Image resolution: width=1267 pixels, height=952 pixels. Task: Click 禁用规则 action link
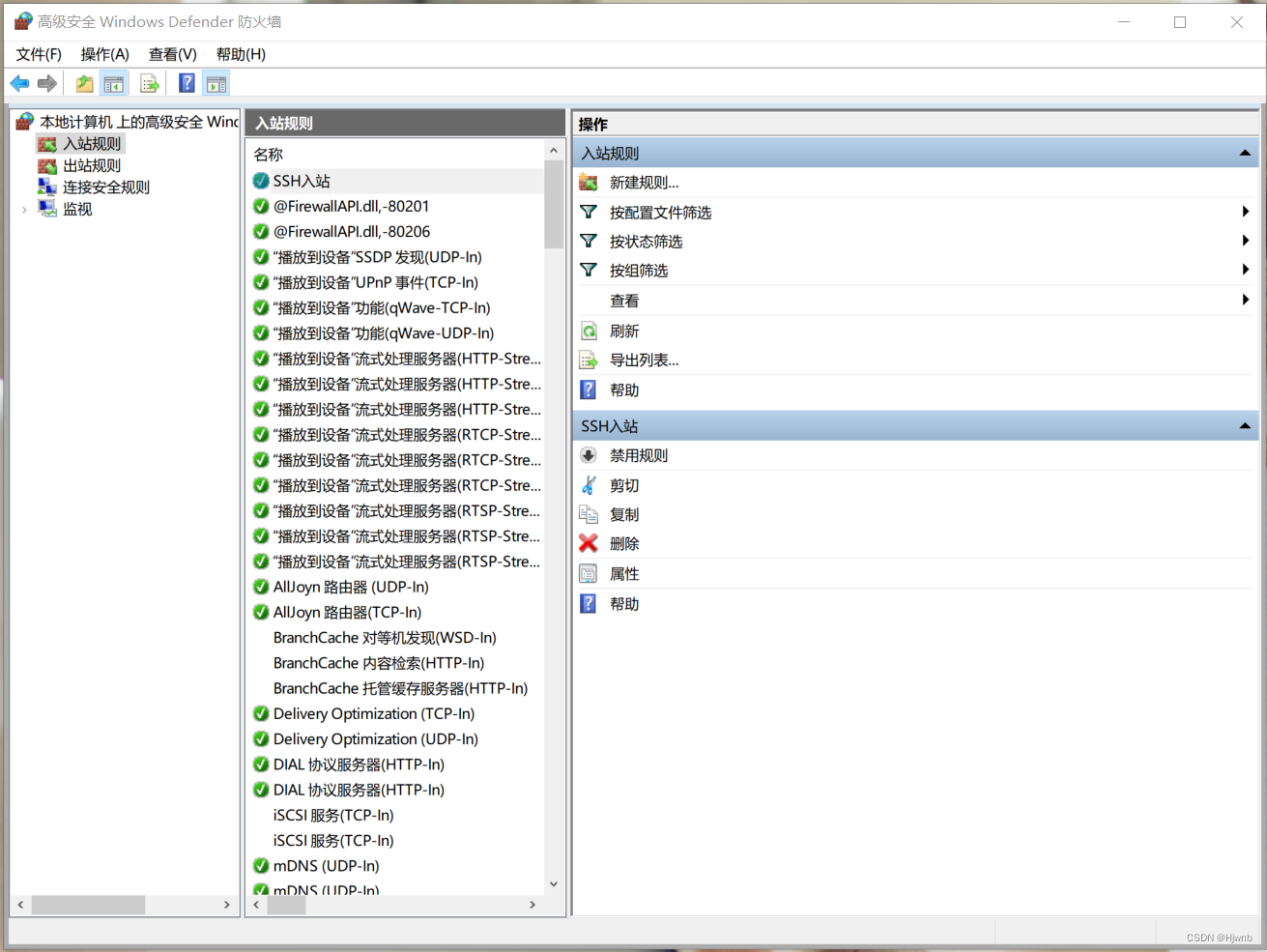[x=639, y=455]
